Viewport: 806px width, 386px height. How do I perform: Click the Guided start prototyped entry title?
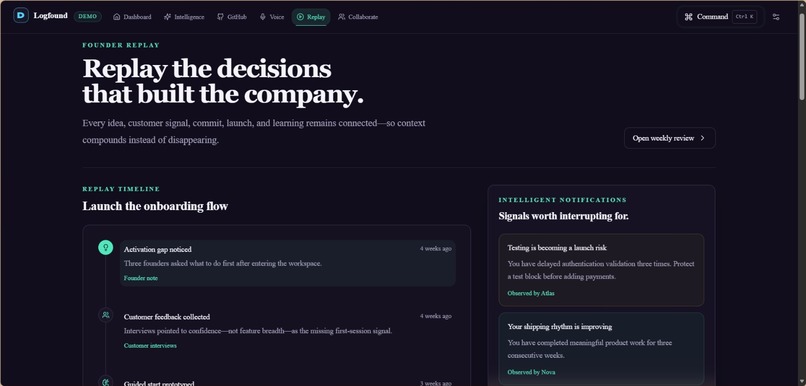(159, 383)
